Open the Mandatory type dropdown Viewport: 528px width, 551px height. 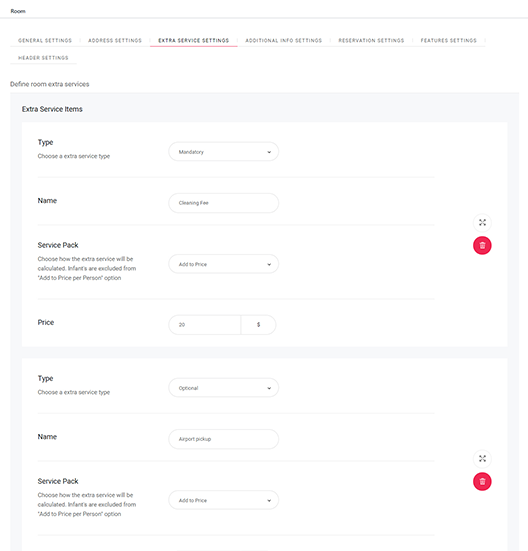click(x=223, y=152)
